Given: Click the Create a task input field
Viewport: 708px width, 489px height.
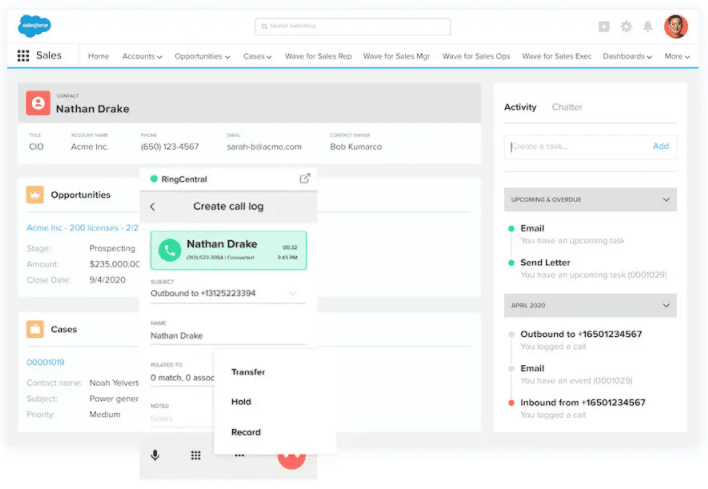Looking at the screenshot, I should [578, 146].
